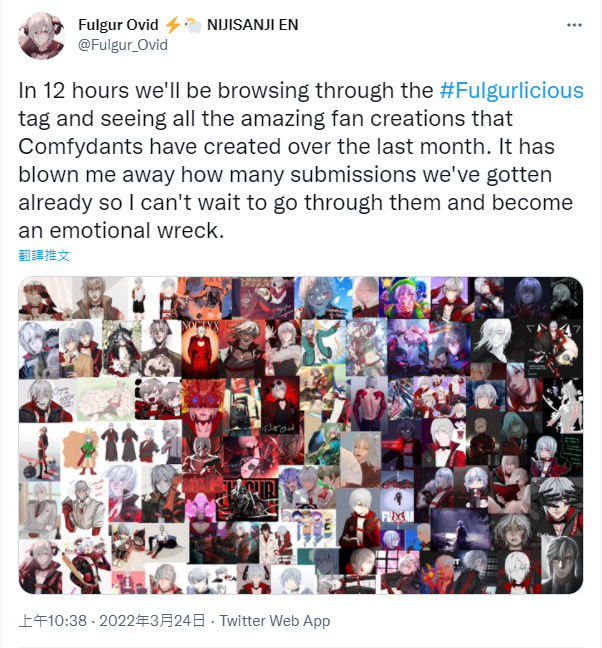Viewport: 602px width, 648px height.
Task: Open the @Fulgur_Ovid handle
Action: pyautogui.click(x=123, y=45)
